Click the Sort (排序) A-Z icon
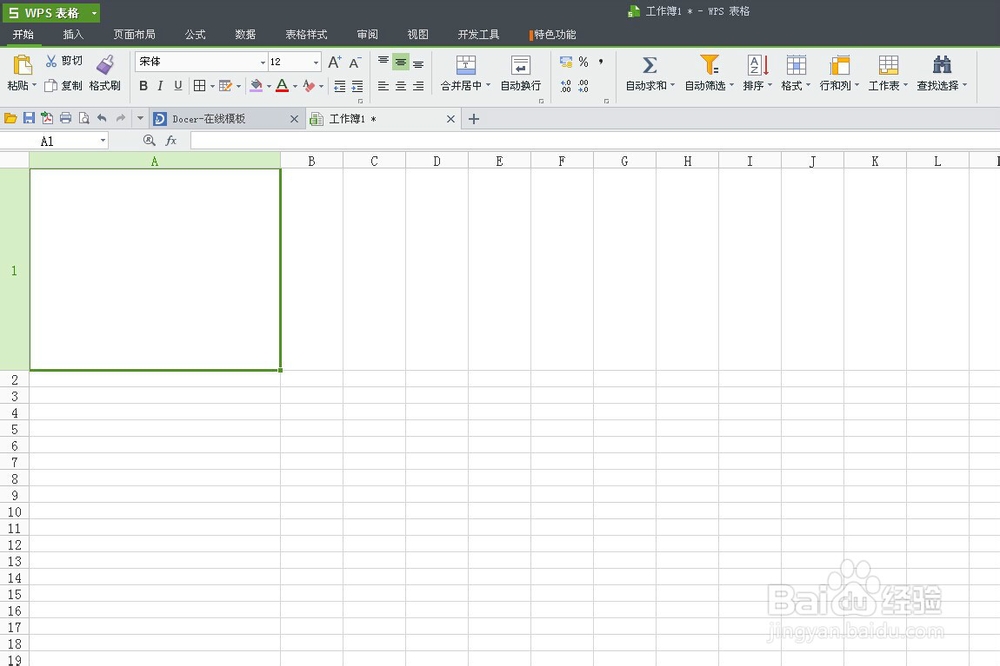This screenshot has width=1000, height=666. point(758,64)
